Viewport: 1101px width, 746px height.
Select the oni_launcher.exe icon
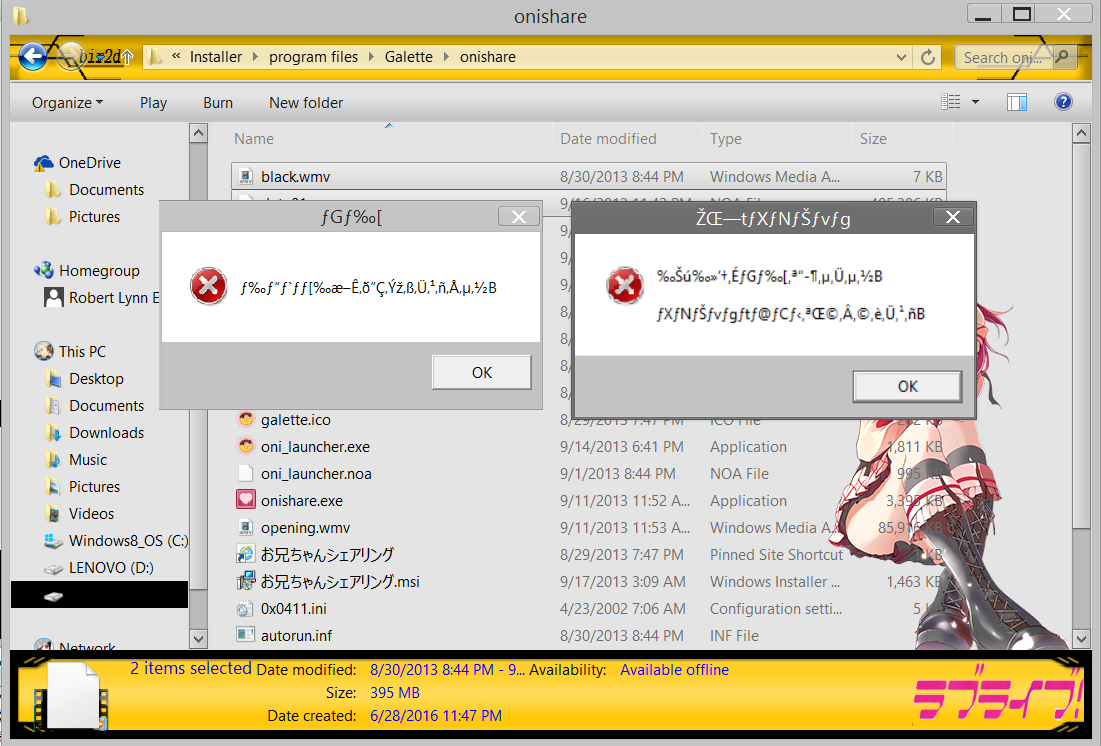point(245,446)
